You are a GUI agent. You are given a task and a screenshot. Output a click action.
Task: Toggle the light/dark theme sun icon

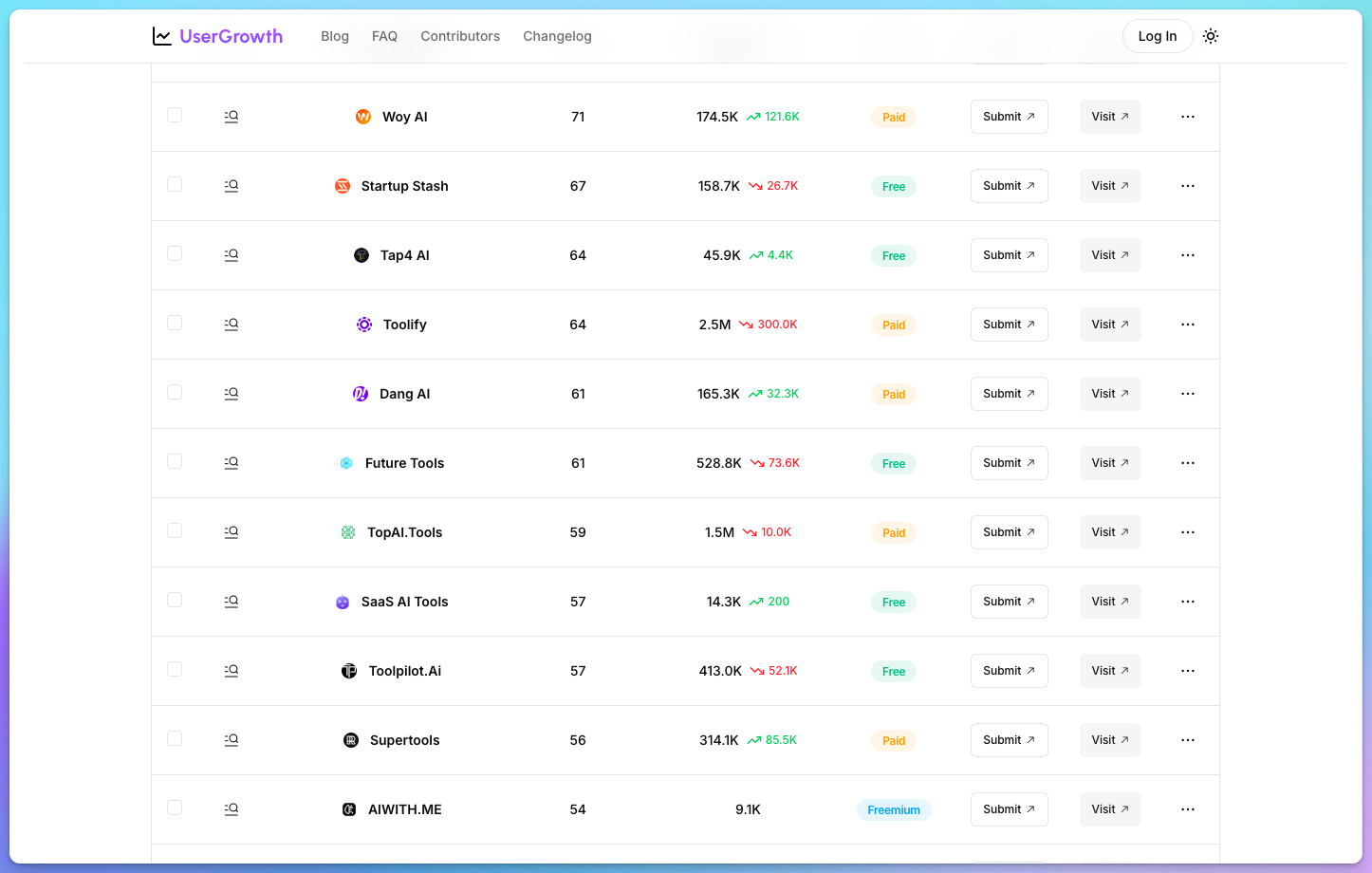1211,36
